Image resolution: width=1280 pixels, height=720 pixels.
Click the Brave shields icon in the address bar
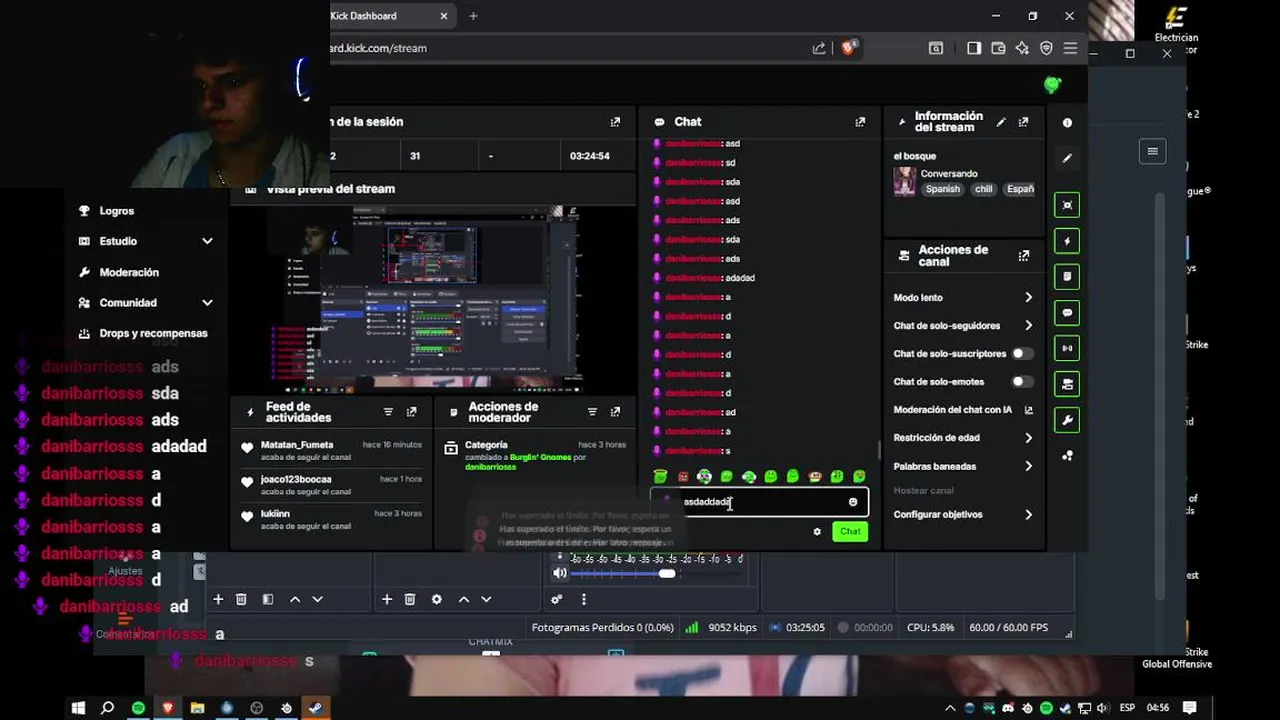849,47
